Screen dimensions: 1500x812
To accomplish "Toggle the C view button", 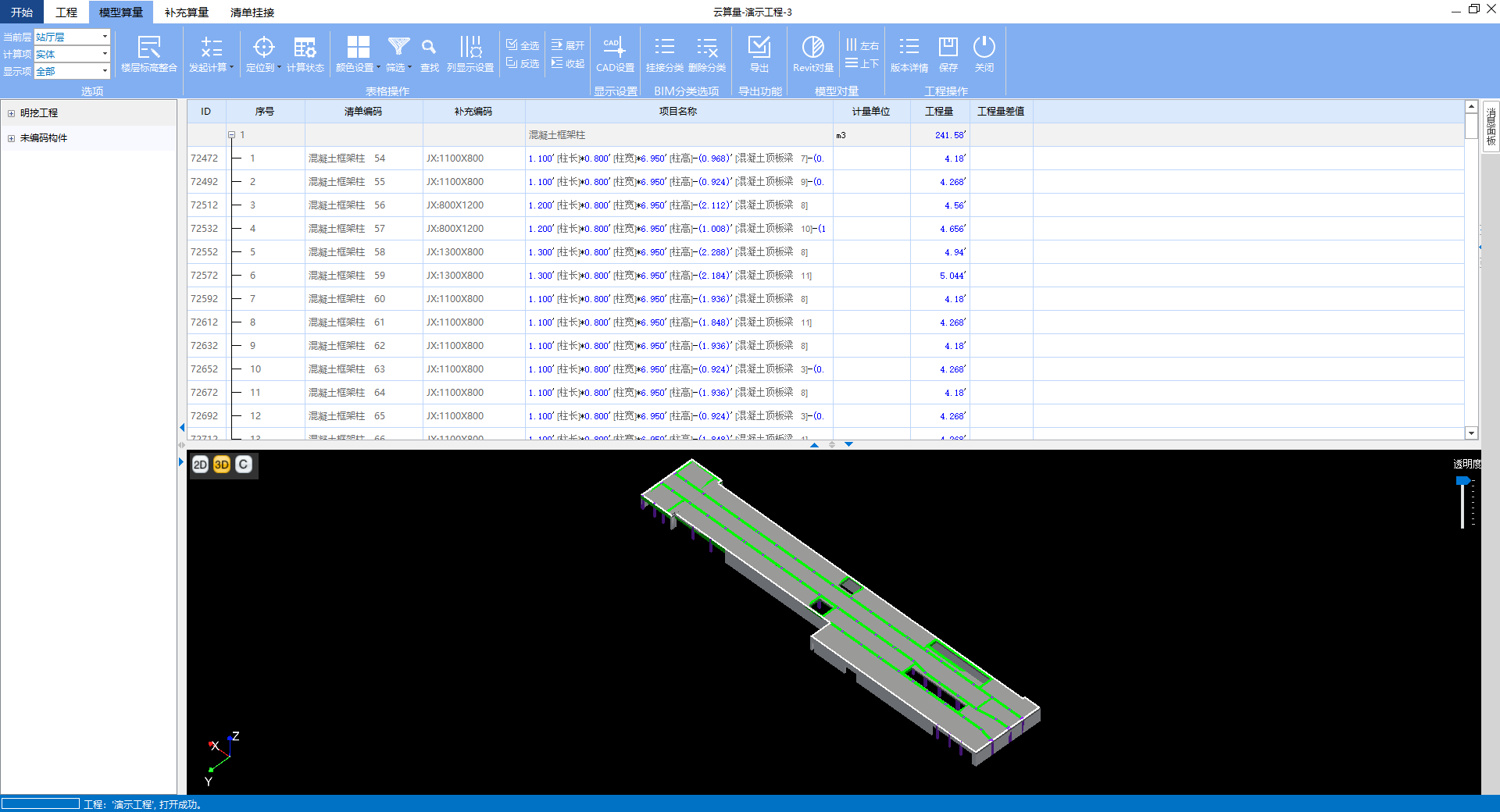I will point(244,465).
